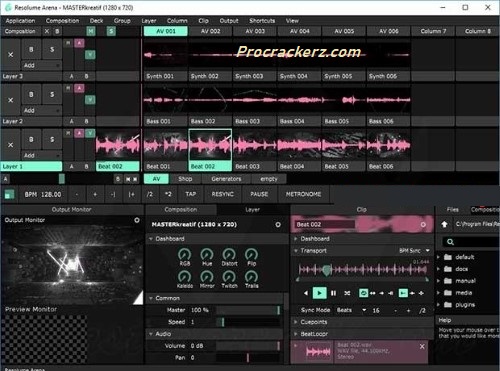
Task: Solo Layer 1 with the S button
Action: coord(52,140)
